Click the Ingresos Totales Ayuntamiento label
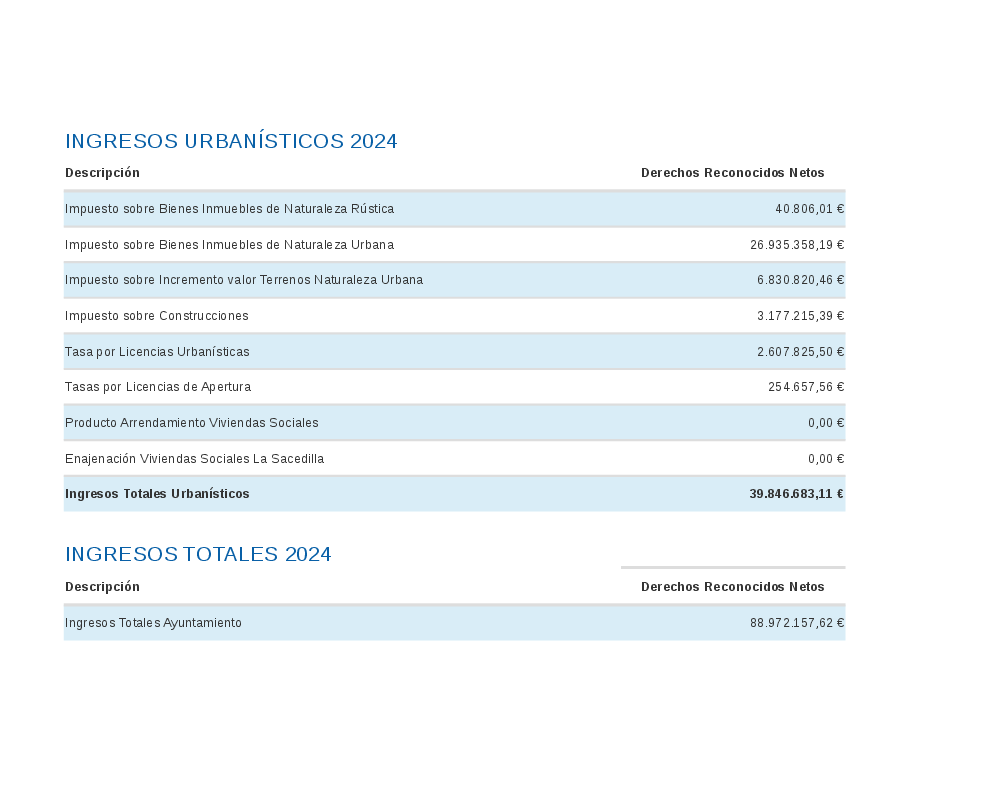The image size is (1000, 792). tap(153, 623)
